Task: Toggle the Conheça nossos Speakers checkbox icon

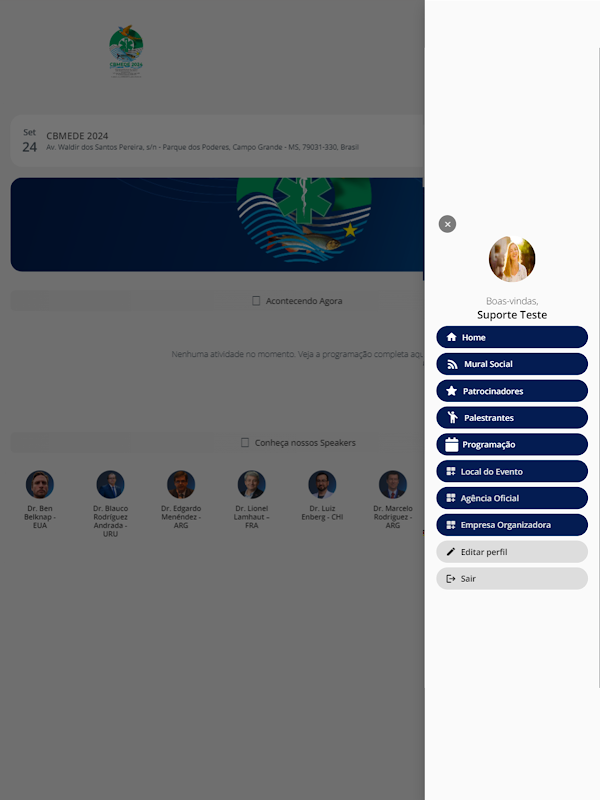Action: pos(245,442)
